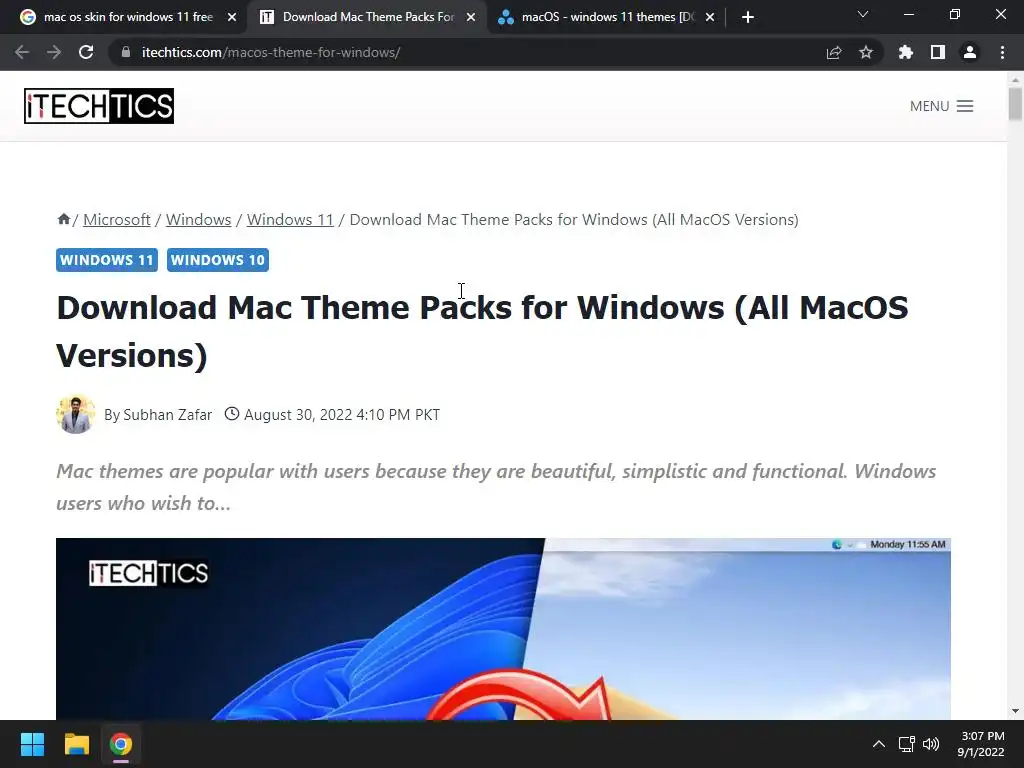
Task: Minimize the Chrome window
Action: pyautogui.click(x=908, y=14)
